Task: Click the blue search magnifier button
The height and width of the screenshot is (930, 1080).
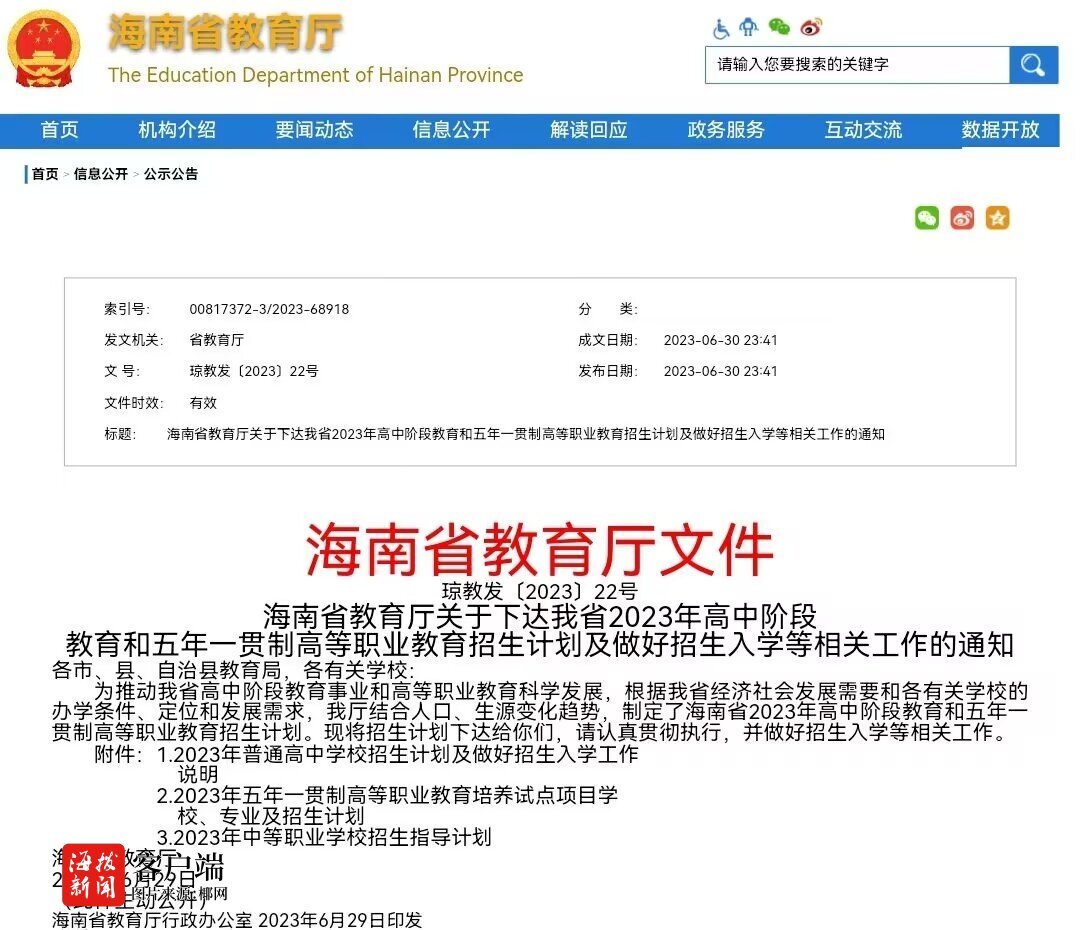Action: [x=1033, y=65]
